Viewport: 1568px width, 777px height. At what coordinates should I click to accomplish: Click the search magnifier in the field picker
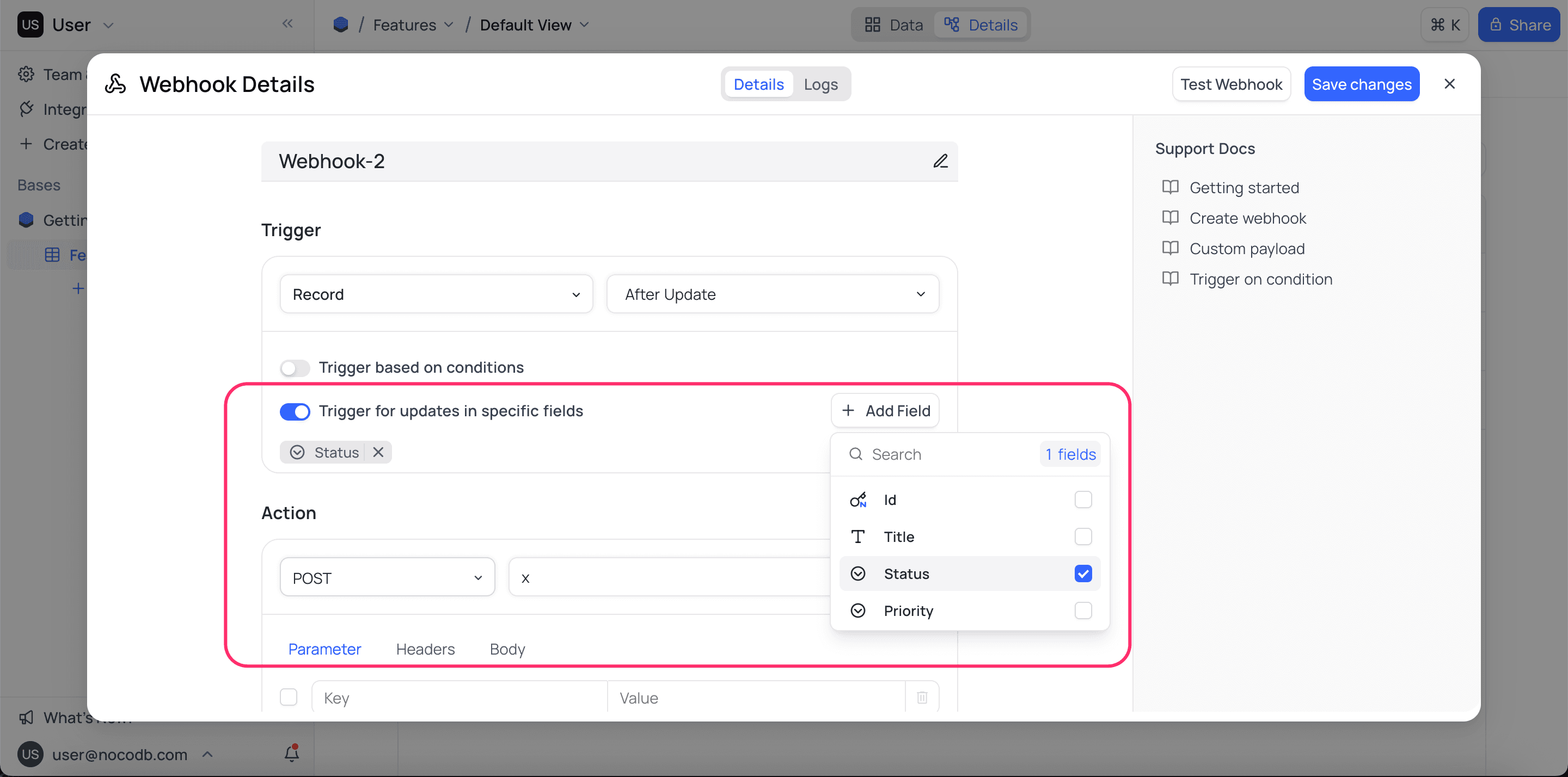tap(855, 454)
